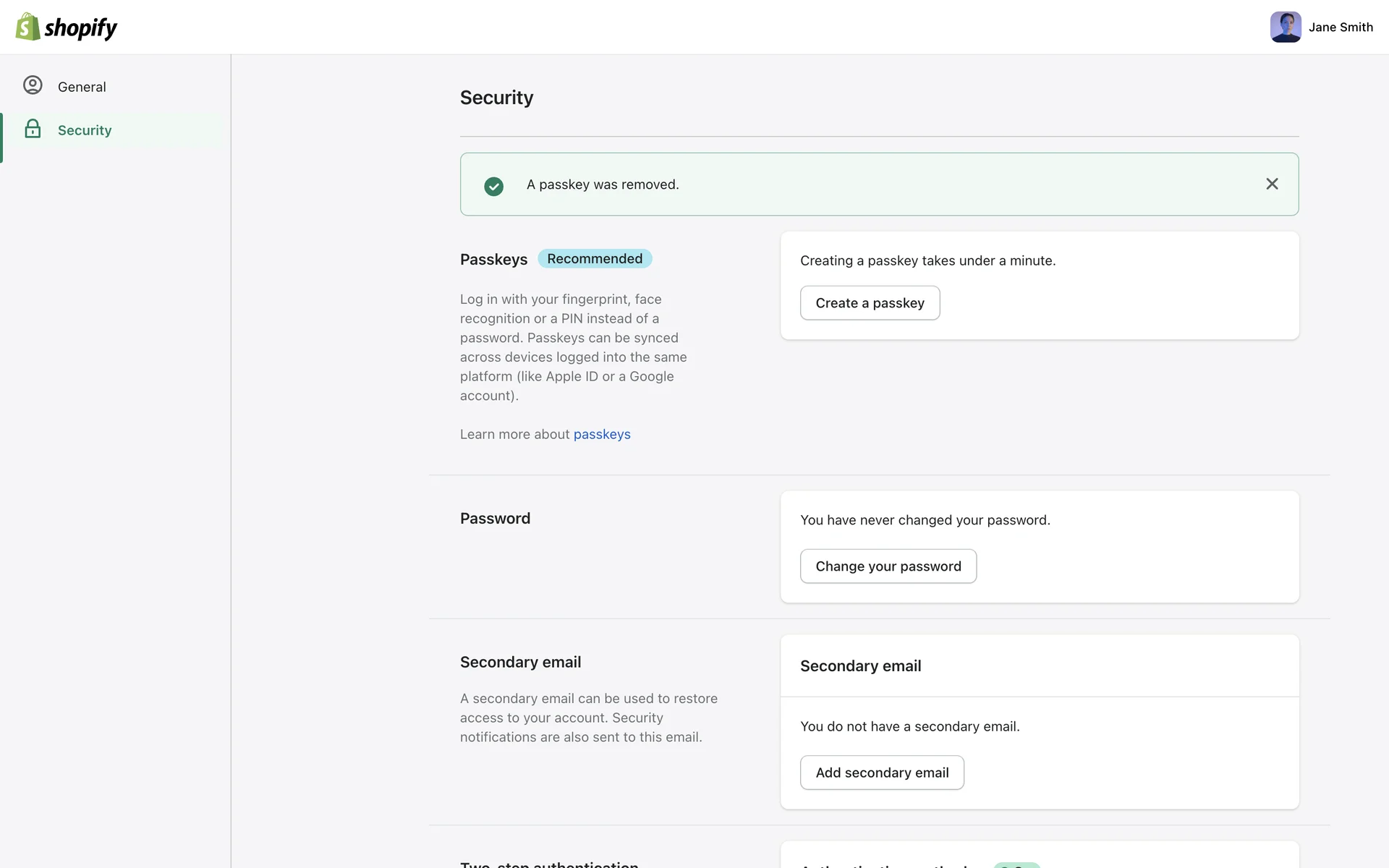Screen dimensions: 1389x868
Task: Click the Secondary email card title
Action: [860, 665]
